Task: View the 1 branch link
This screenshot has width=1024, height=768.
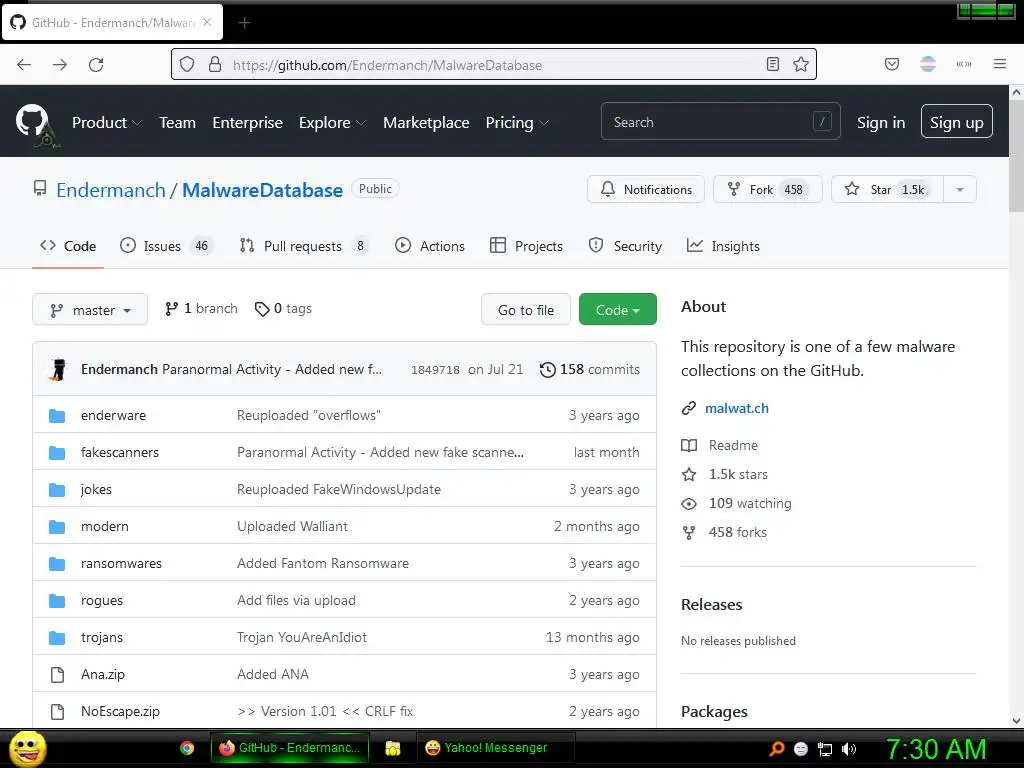Action: click(202, 309)
